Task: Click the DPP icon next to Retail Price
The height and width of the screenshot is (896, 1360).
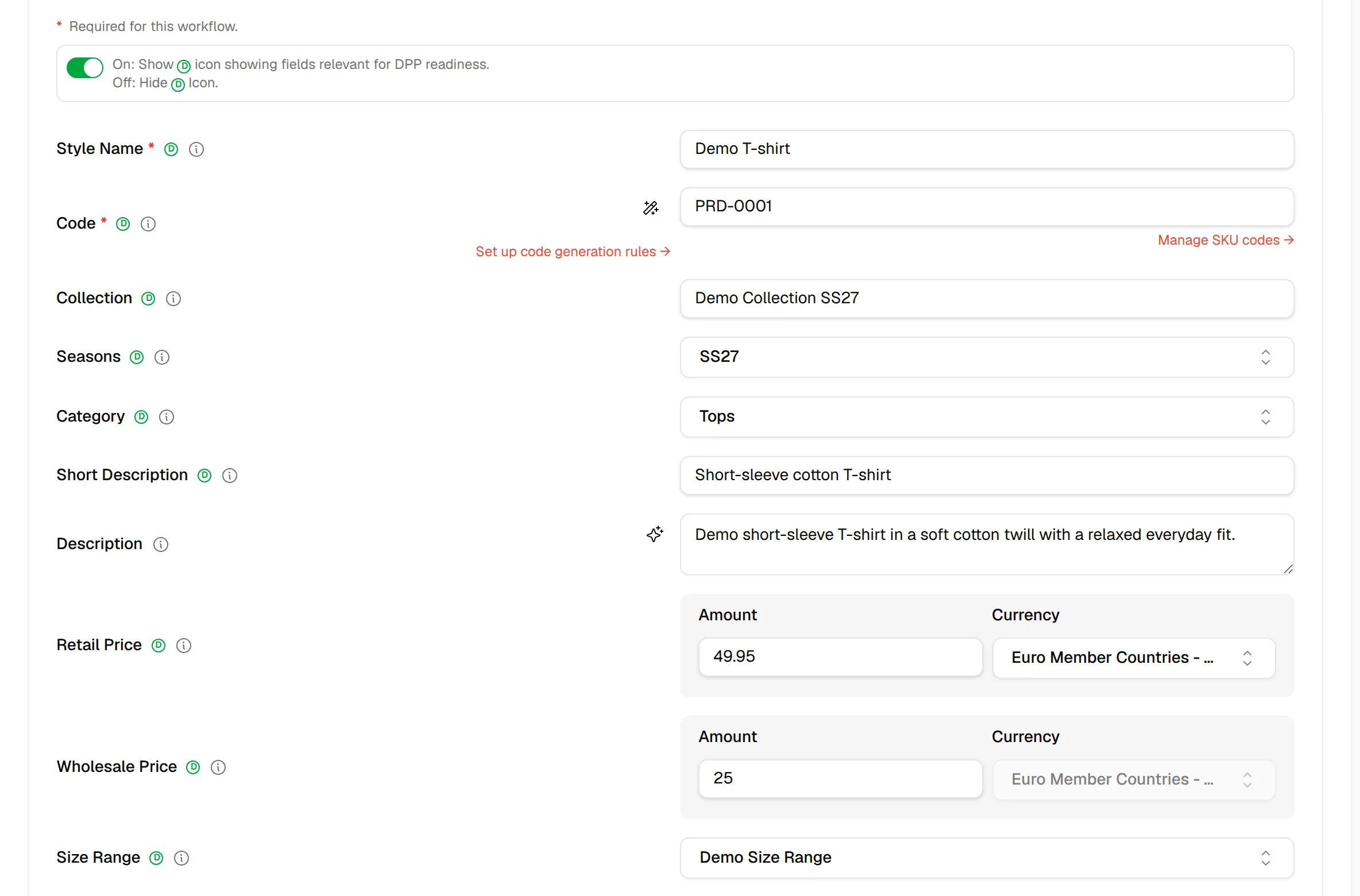Action: tap(159, 646)
